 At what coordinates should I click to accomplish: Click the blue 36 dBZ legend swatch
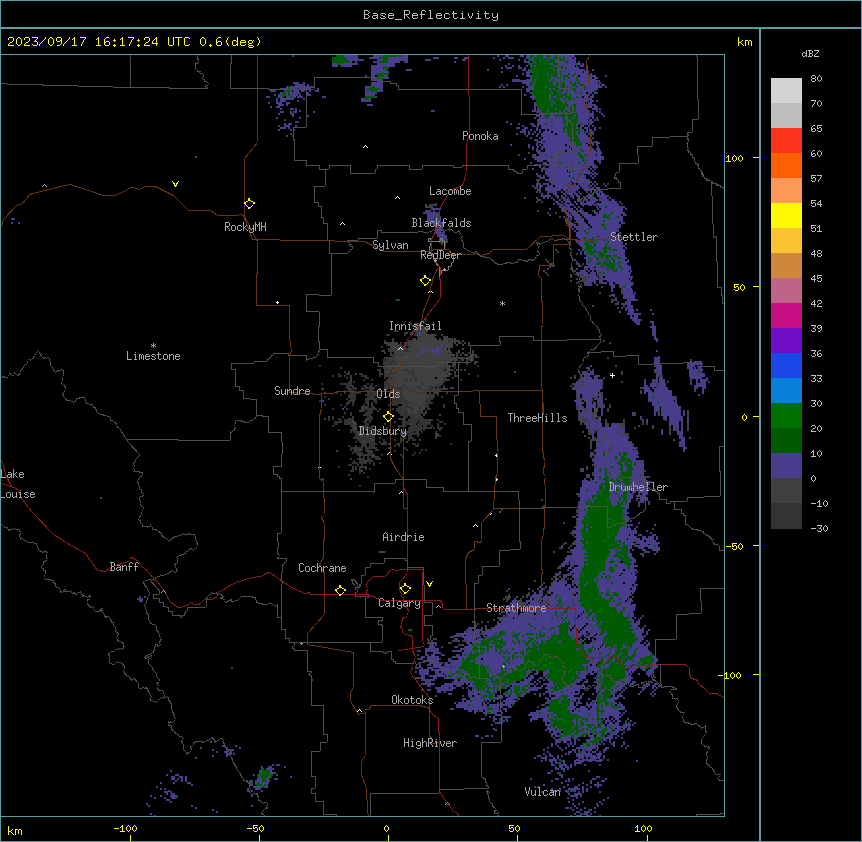(786, 365)
